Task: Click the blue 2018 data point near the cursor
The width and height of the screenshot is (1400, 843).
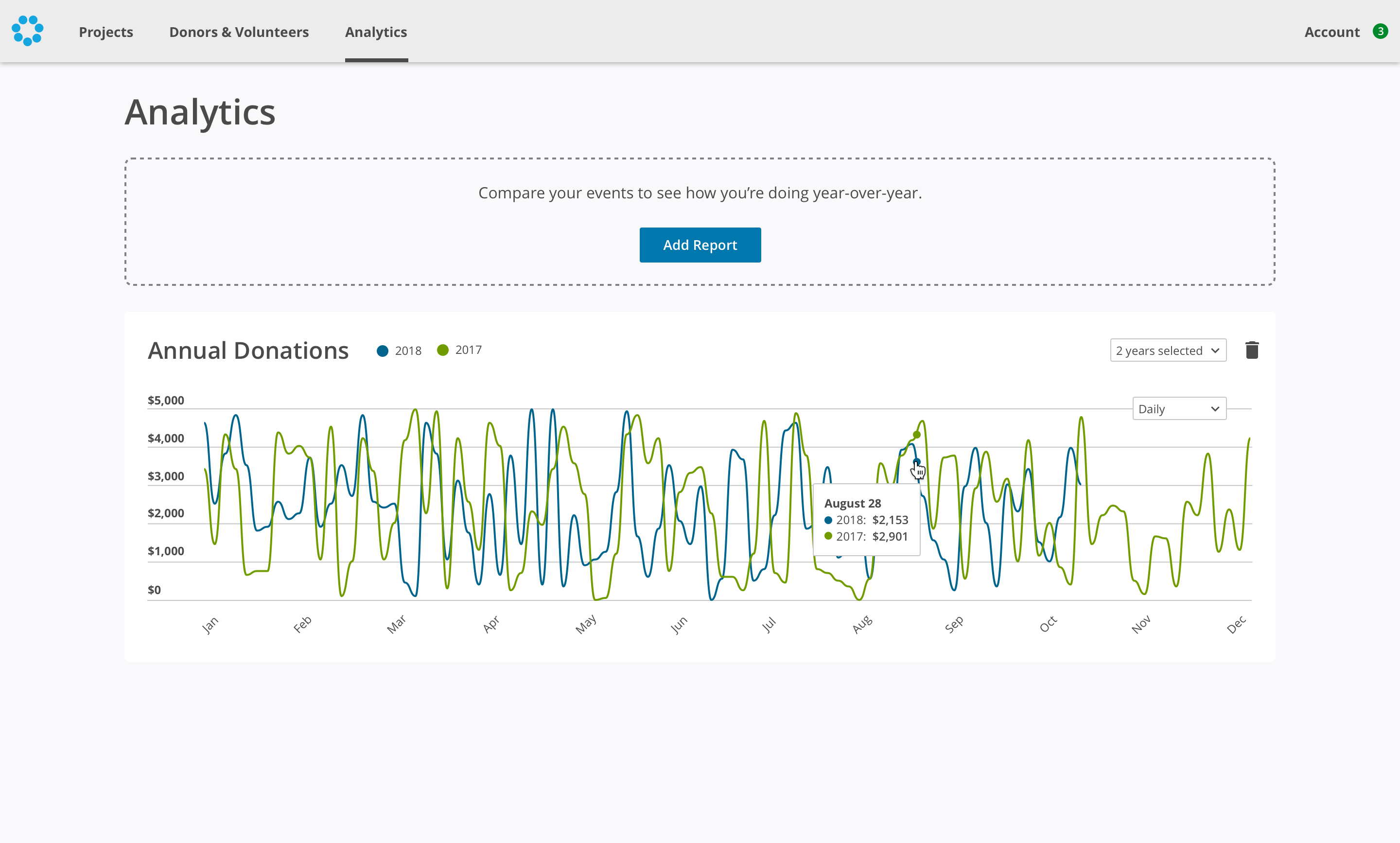Action: click(x=916, y=462)
